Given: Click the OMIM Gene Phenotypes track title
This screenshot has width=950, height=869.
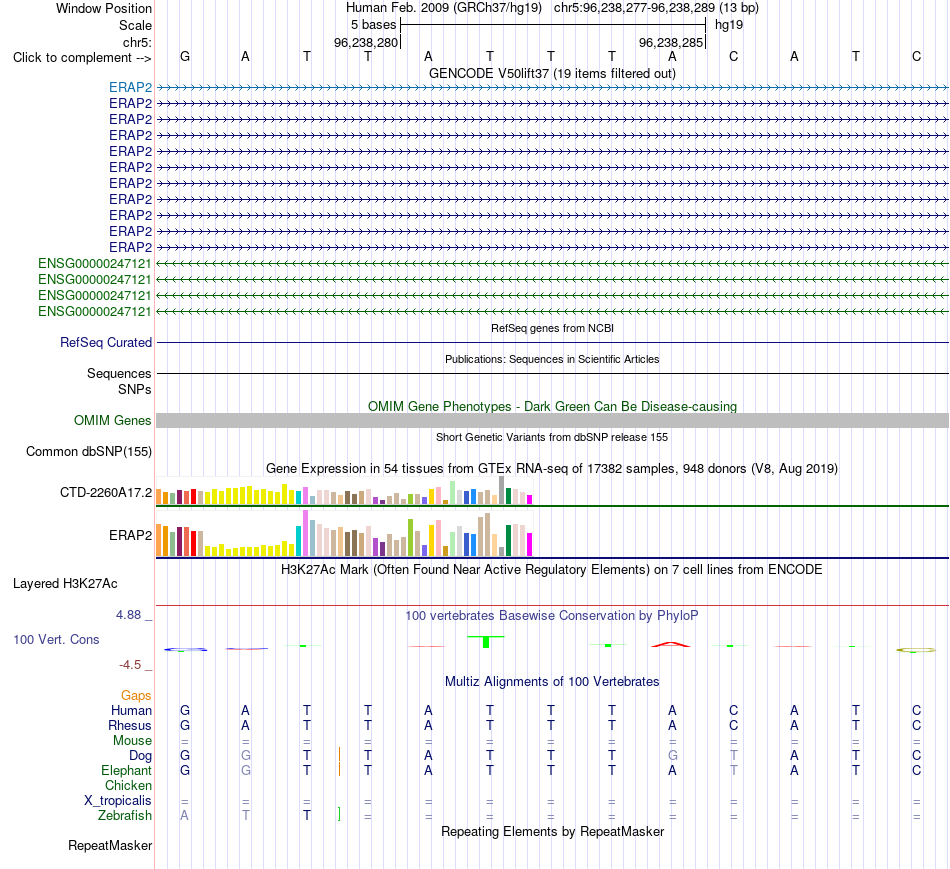Looking at the screenshot, I should (x=552, y=407).
